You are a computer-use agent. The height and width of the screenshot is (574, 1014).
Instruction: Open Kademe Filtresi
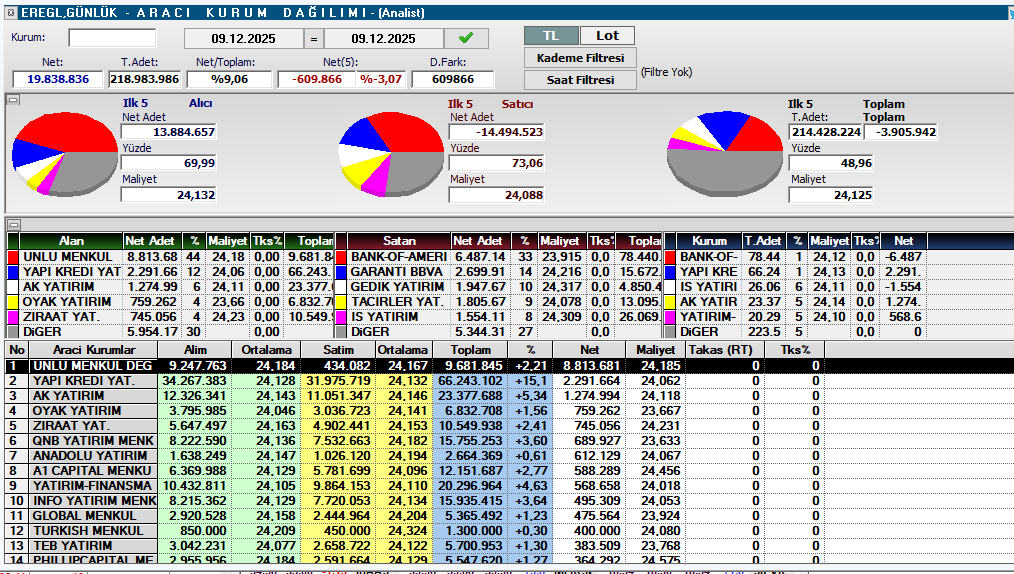coord(580,58)
